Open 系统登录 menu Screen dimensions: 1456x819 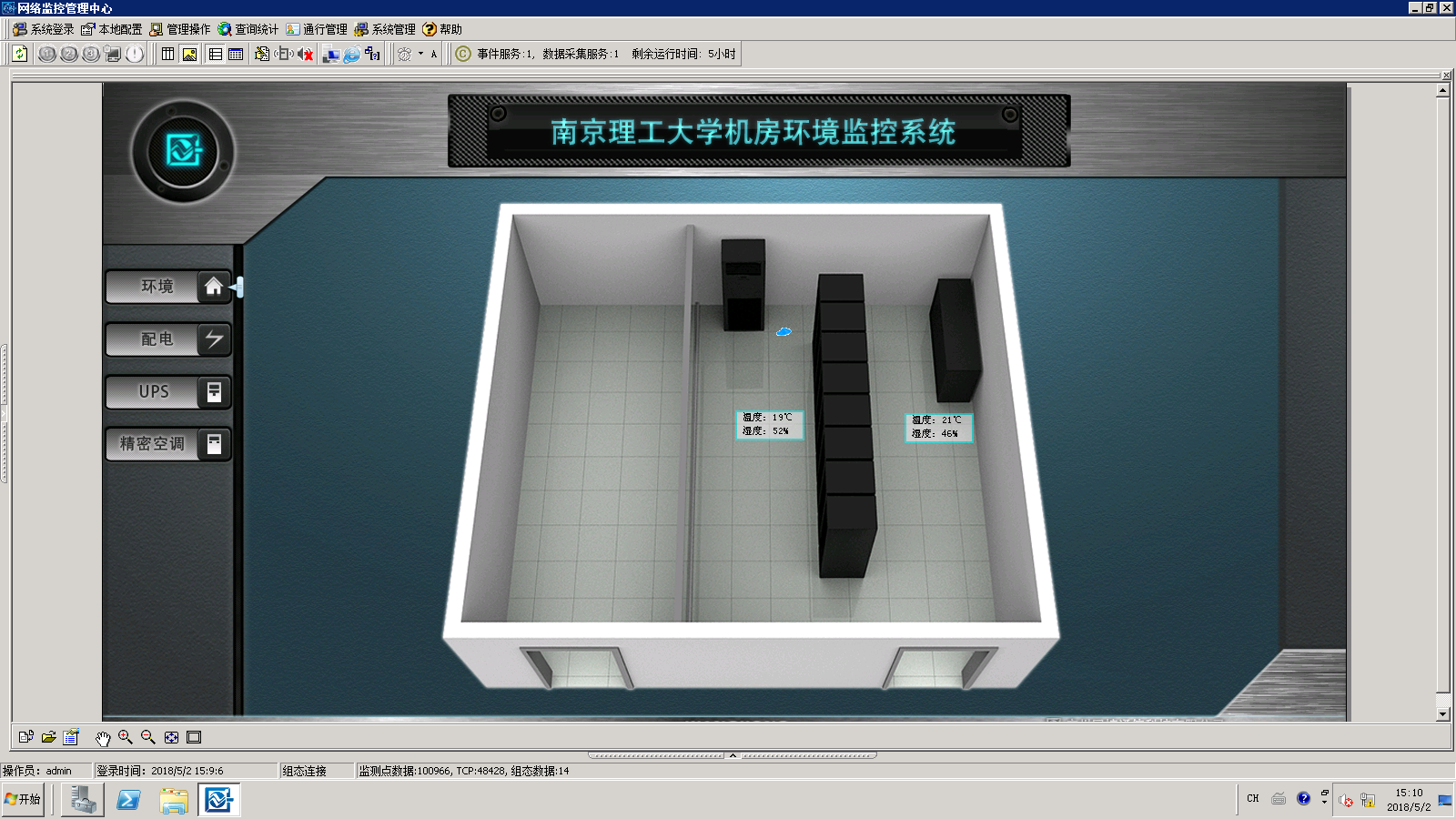pyautogui.click(x=44, y=29)
